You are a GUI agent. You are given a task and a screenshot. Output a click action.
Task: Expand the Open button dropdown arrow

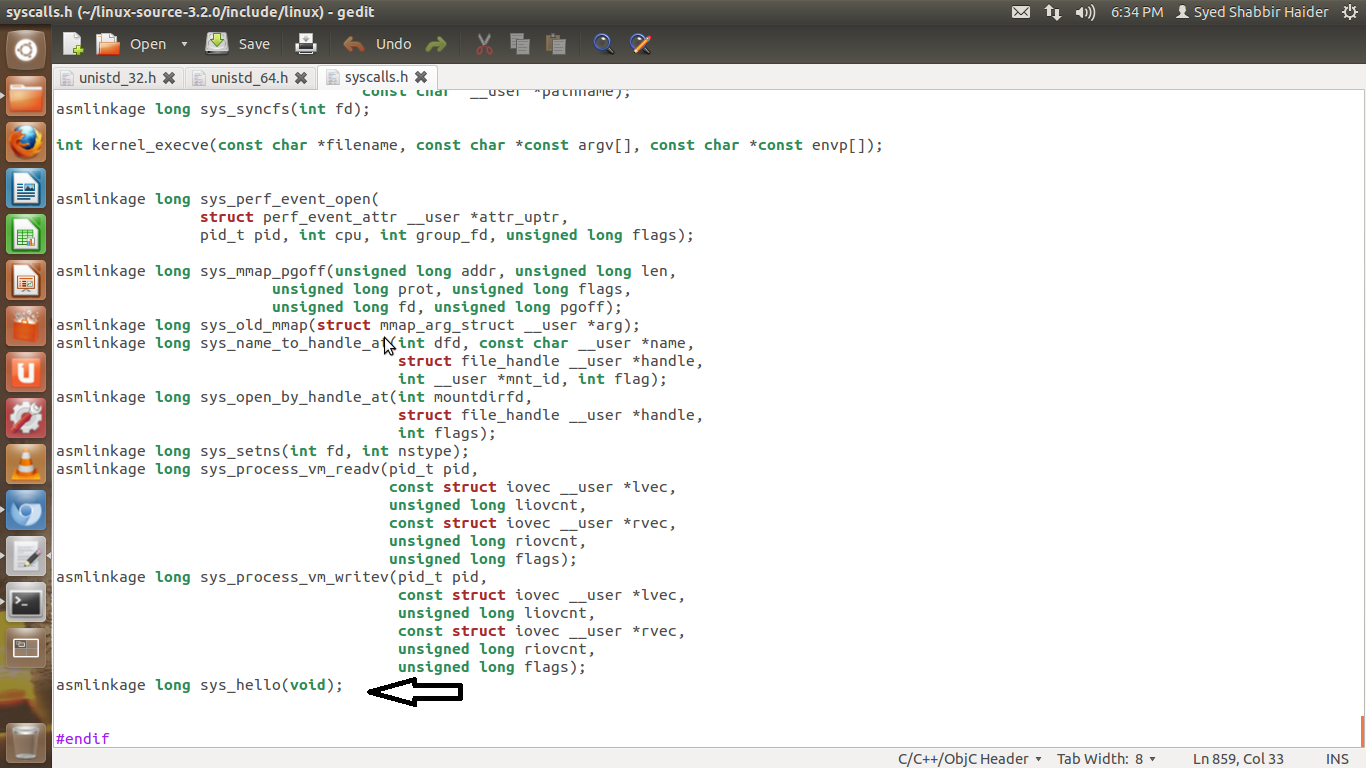pyautogui.click(x=184, y=43)
